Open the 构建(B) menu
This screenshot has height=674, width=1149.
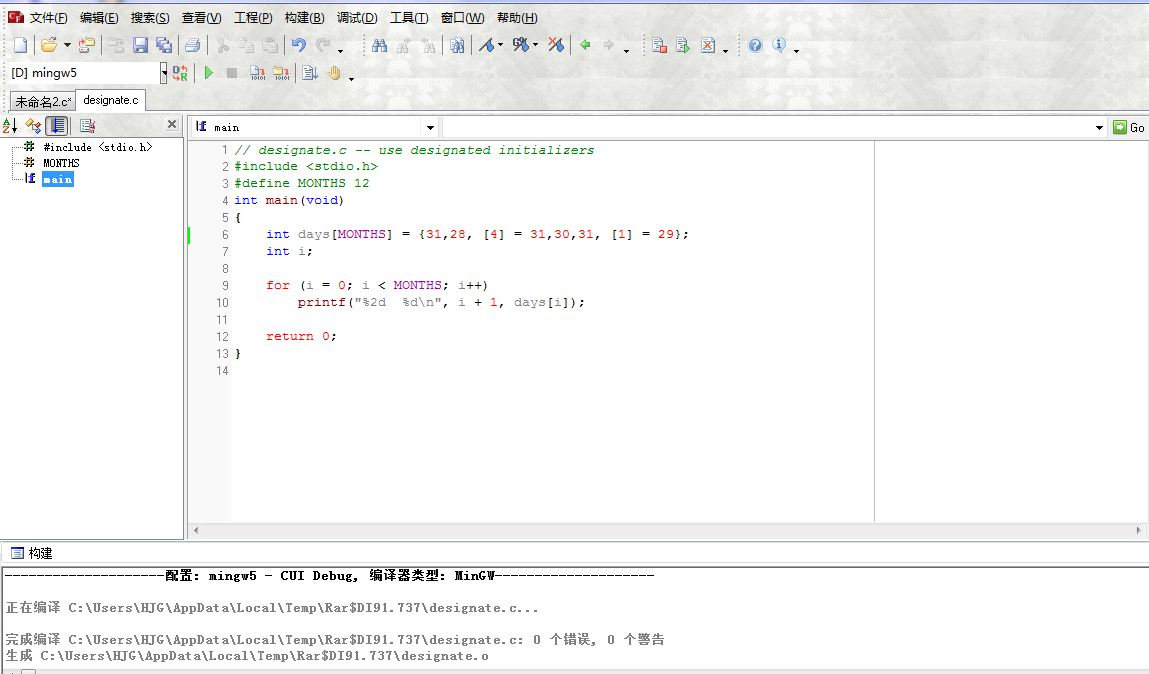[304, 18]
